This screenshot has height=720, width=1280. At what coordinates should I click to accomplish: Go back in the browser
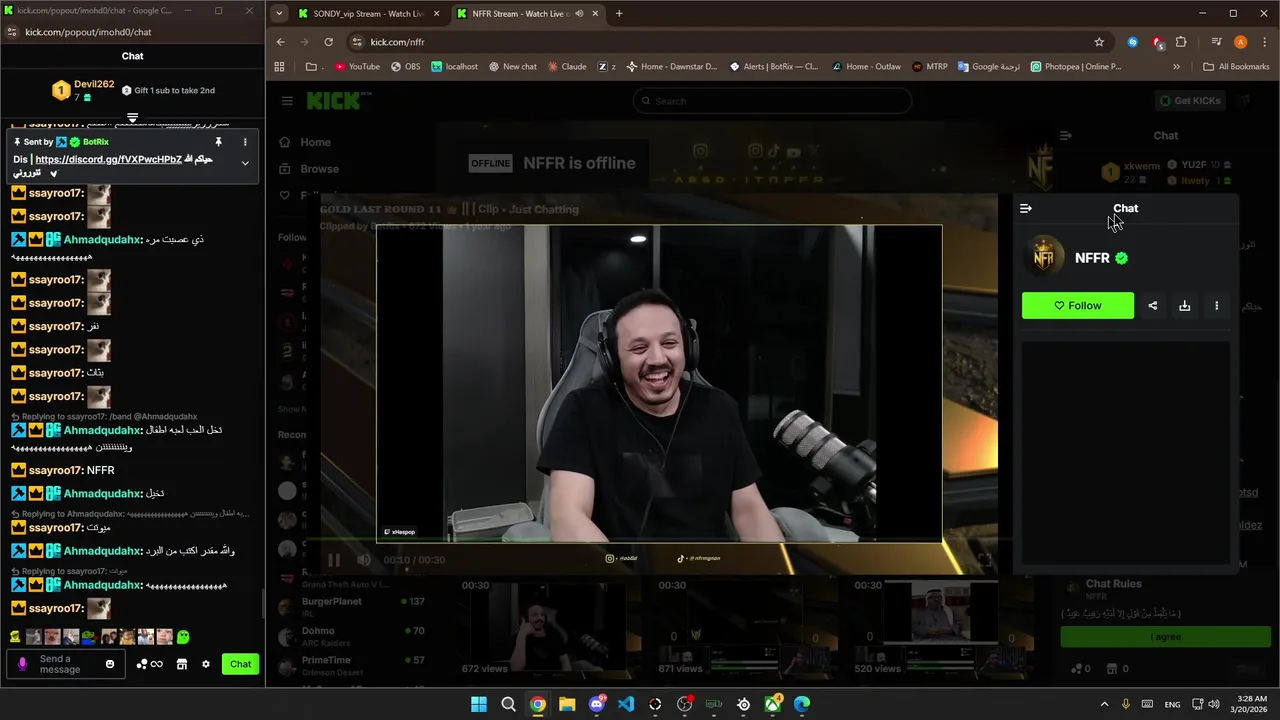pyautogui.click(x=281, y=42)
